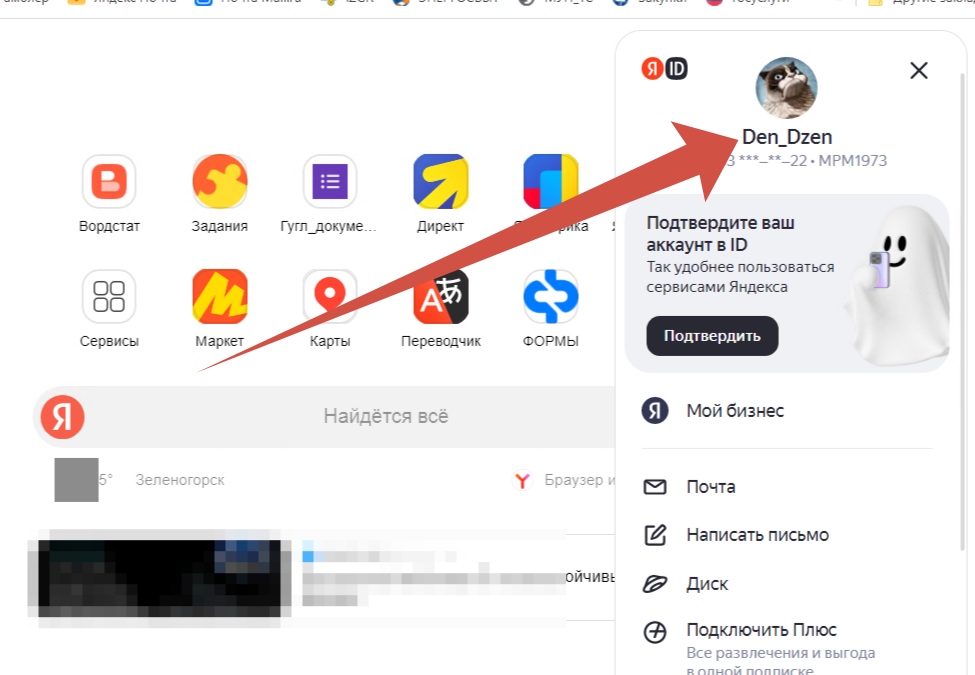Open the Маркет shortcut icon
This screenshot has width=975, height=675.
219,296
